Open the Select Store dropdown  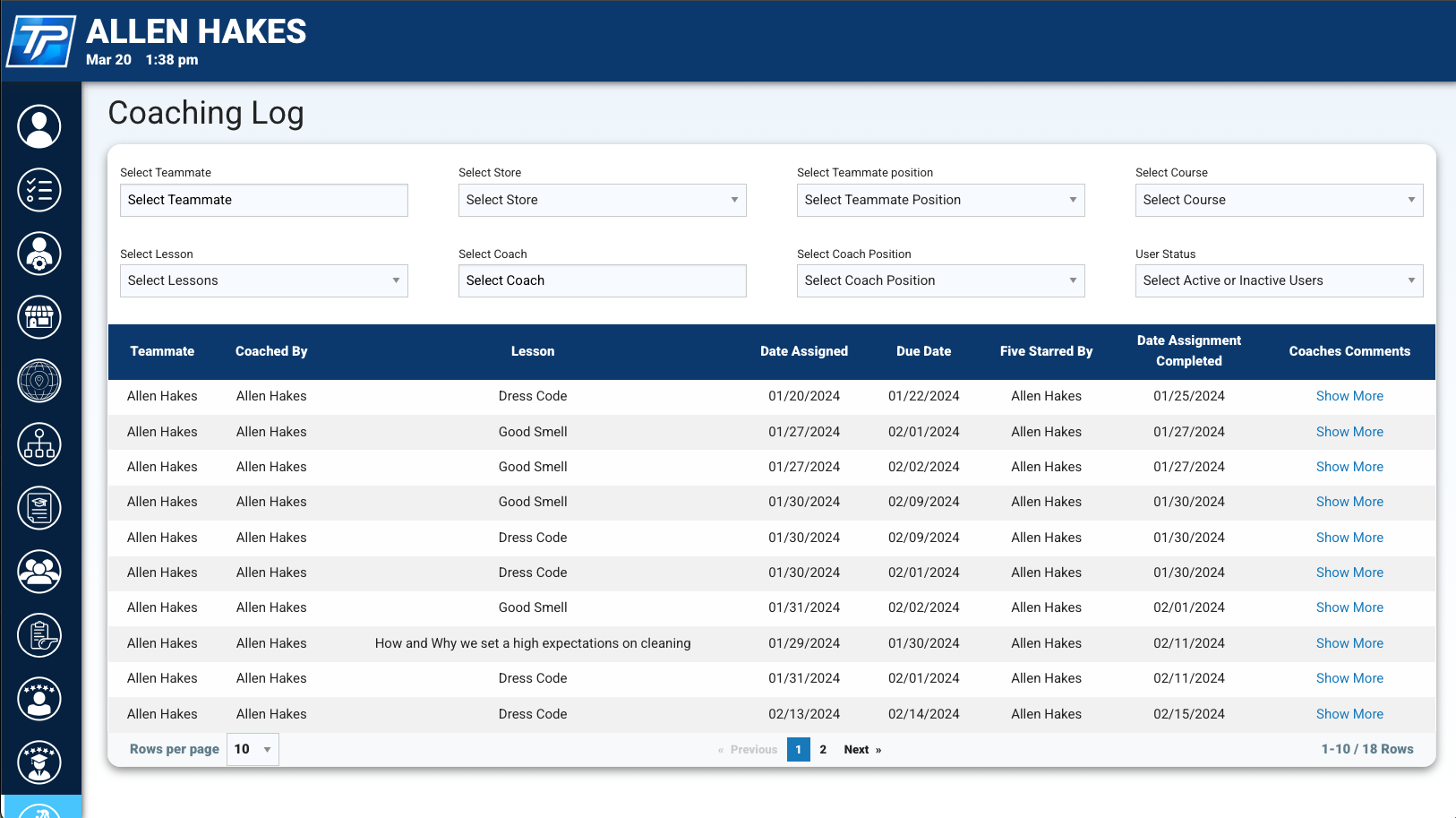[602, 200]
